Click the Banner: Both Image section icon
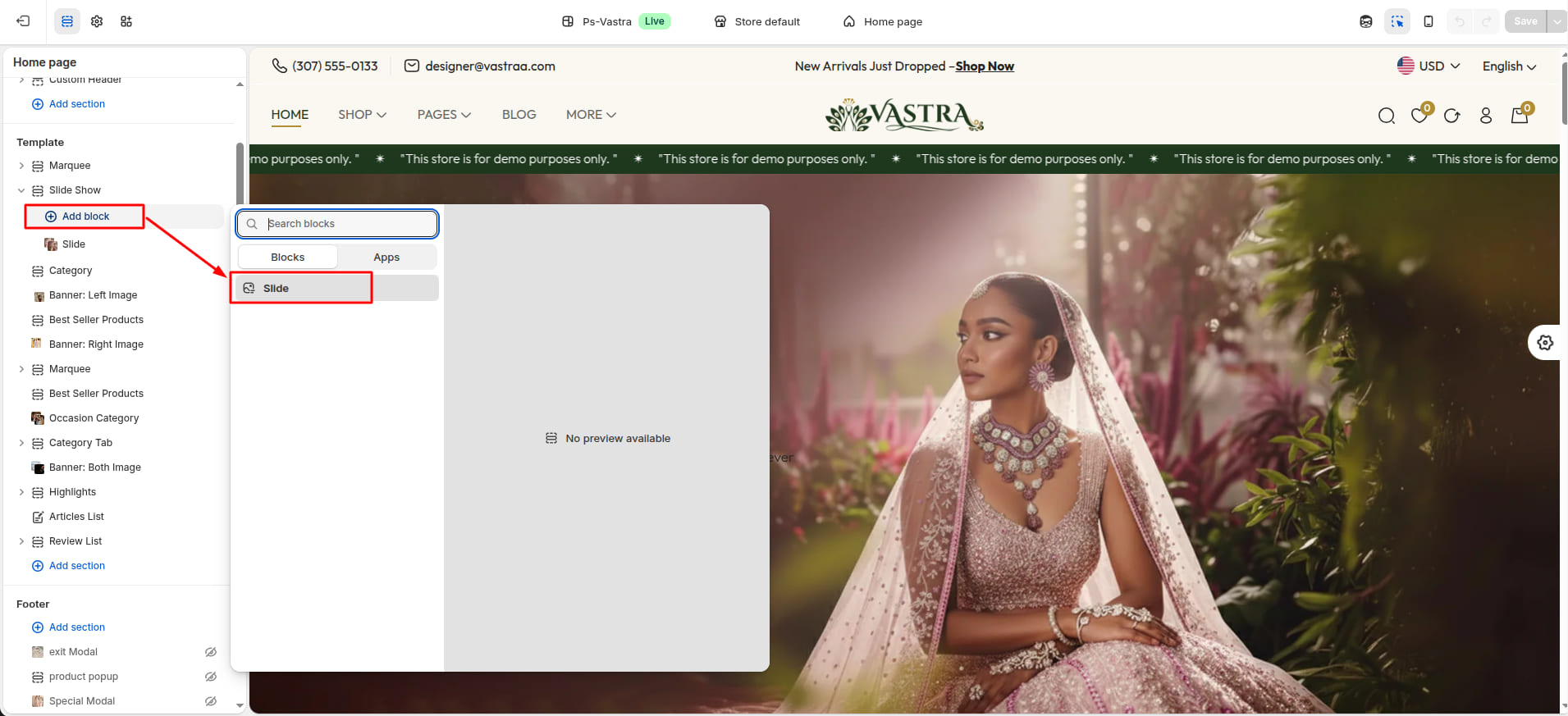The width and height of the screenshot is (1568, 716). point(38,467)
